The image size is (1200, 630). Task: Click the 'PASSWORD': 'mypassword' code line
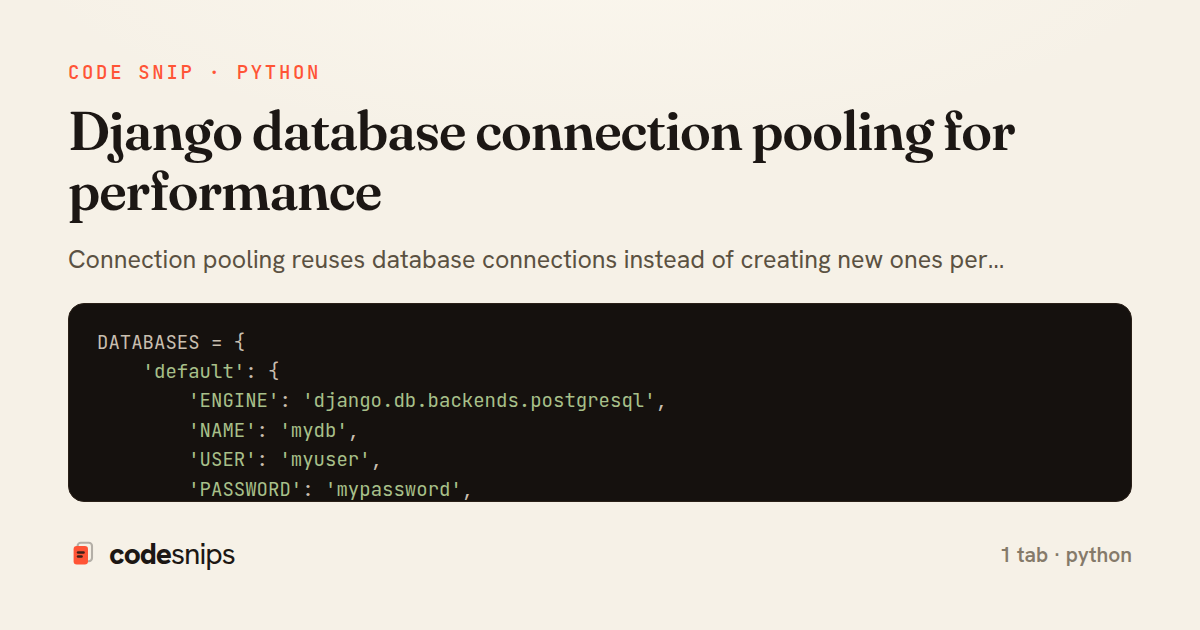[x=331, y=490]
